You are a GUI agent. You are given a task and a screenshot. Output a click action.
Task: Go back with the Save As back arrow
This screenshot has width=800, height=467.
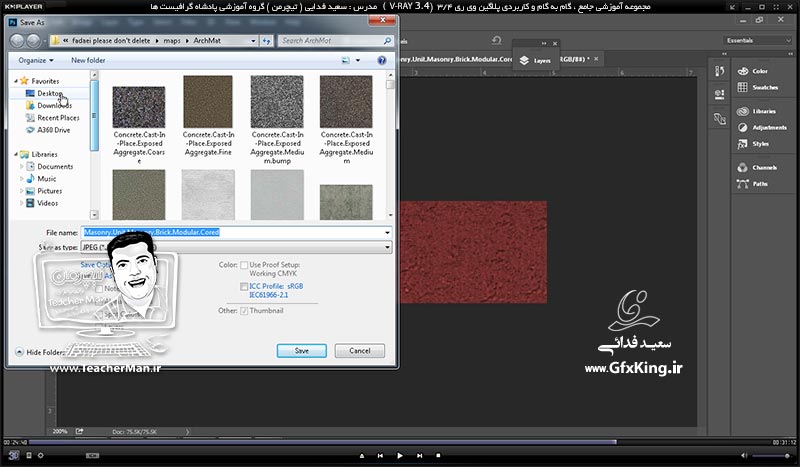[17, 41]
